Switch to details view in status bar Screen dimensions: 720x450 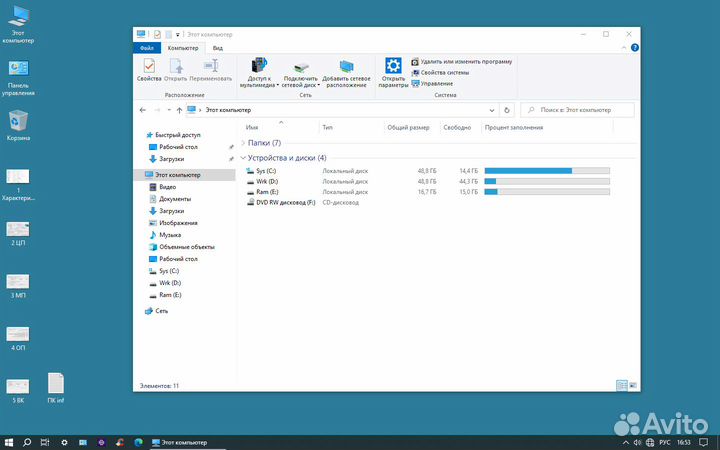coord(621,385)
